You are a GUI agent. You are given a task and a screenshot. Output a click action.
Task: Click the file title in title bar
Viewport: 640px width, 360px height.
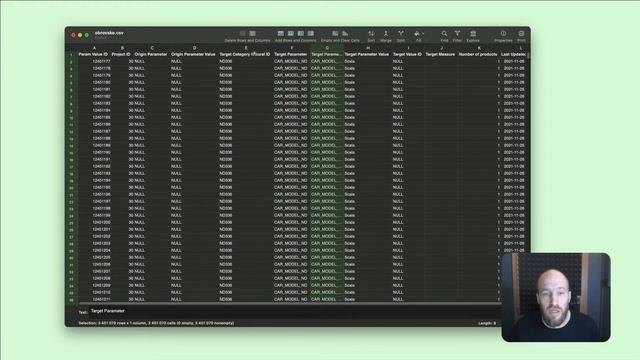point(109,33)
